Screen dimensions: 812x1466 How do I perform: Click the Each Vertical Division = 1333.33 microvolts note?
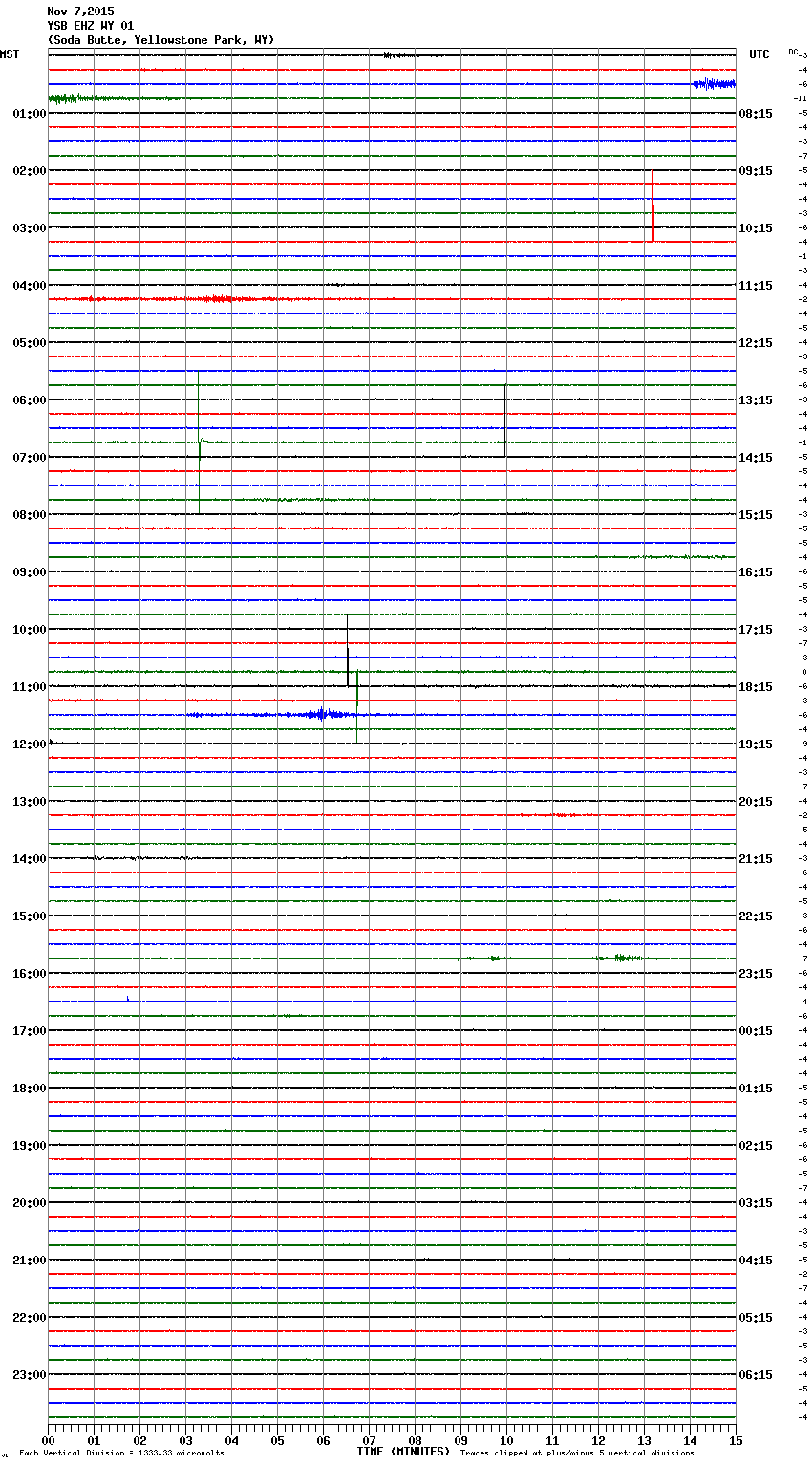tap(121, 1454)
